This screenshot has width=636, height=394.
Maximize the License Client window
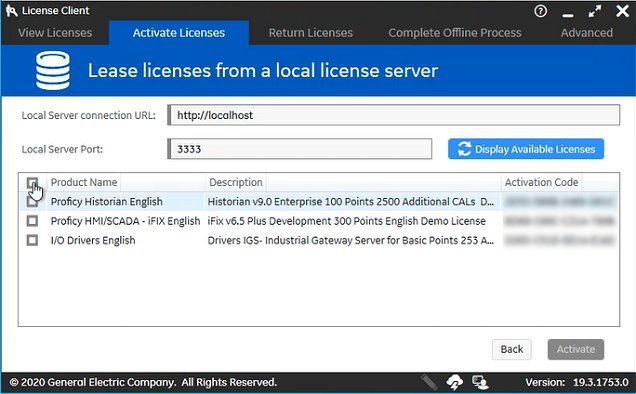pos(595,11)
